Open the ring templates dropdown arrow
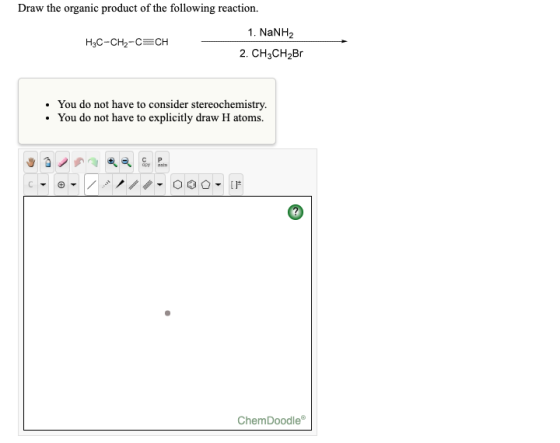 (x=218, y=185)
